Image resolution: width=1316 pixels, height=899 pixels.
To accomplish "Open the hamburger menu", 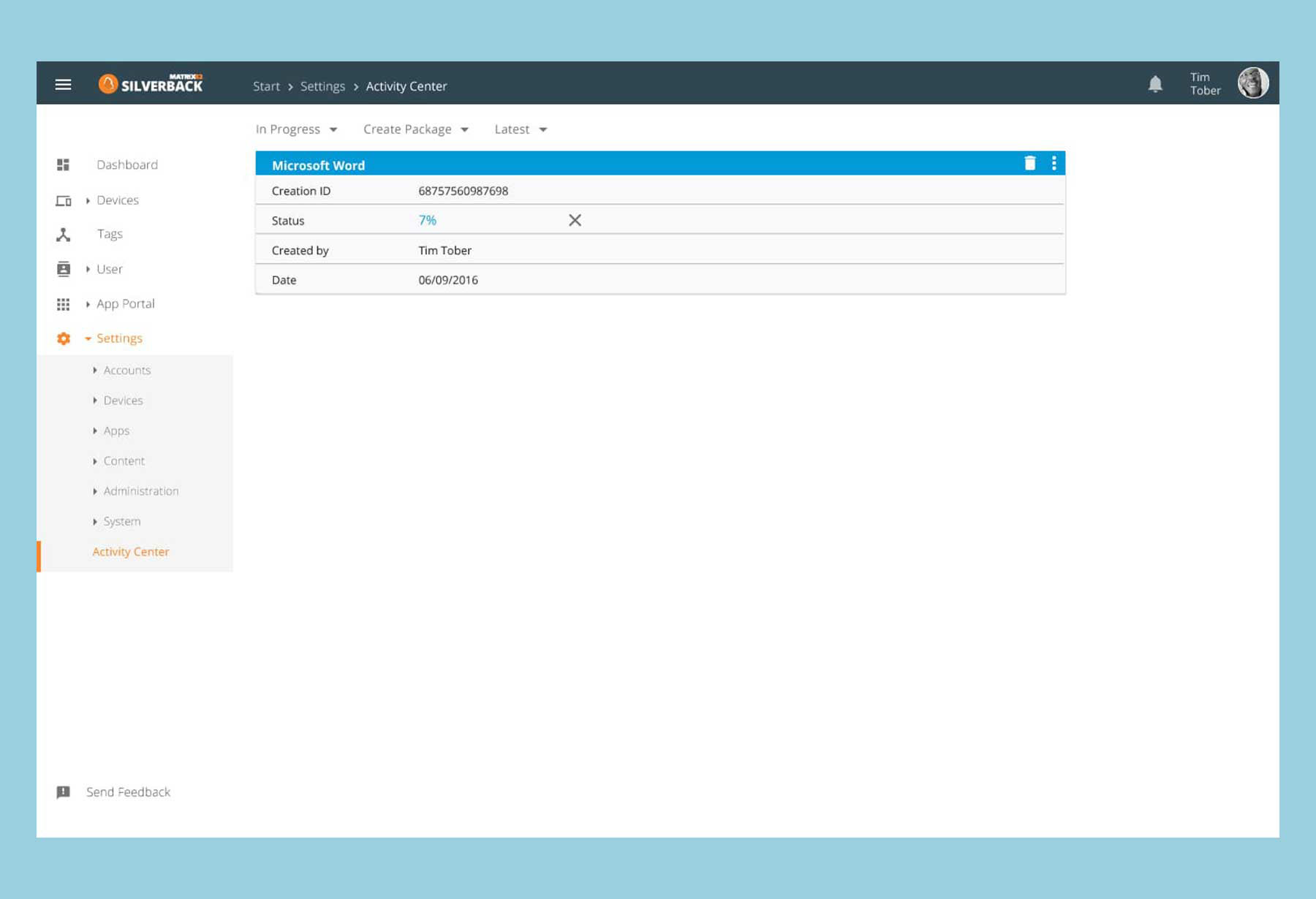I will point(63,85).
